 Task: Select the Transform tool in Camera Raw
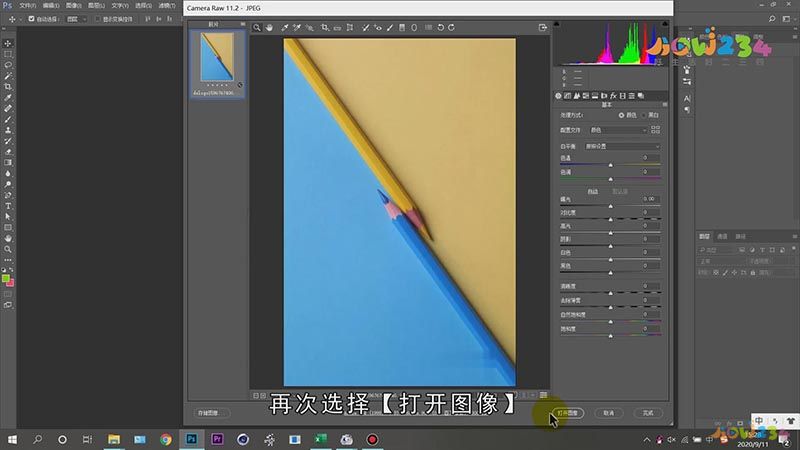(x=350, y=28)
